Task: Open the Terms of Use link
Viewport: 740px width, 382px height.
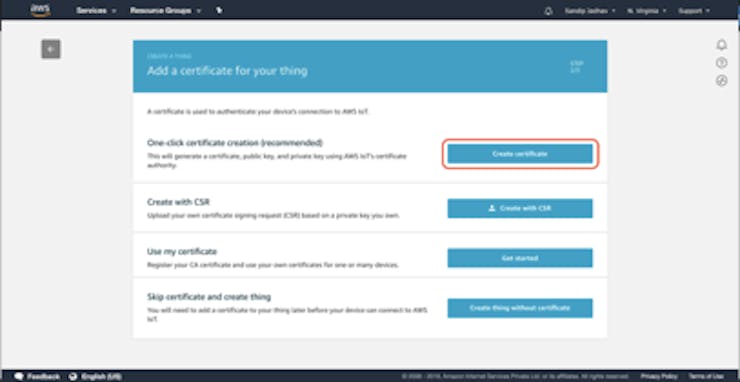Action: (706, 376)
